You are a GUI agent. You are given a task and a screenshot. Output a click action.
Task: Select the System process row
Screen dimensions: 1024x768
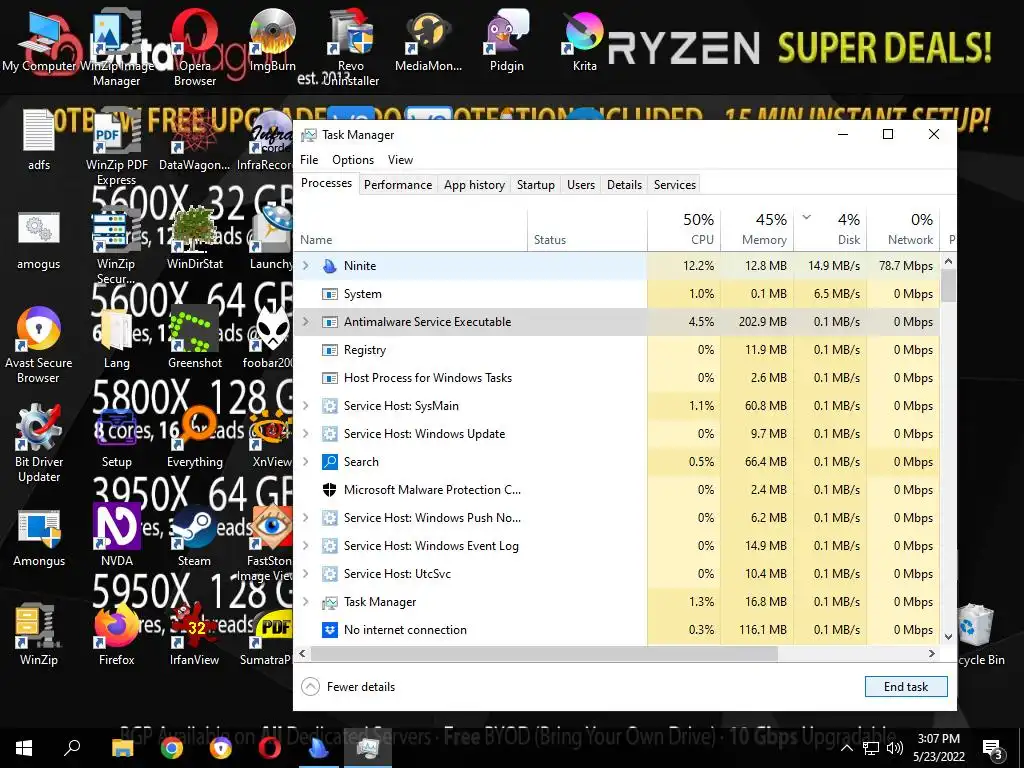[616, 294]
